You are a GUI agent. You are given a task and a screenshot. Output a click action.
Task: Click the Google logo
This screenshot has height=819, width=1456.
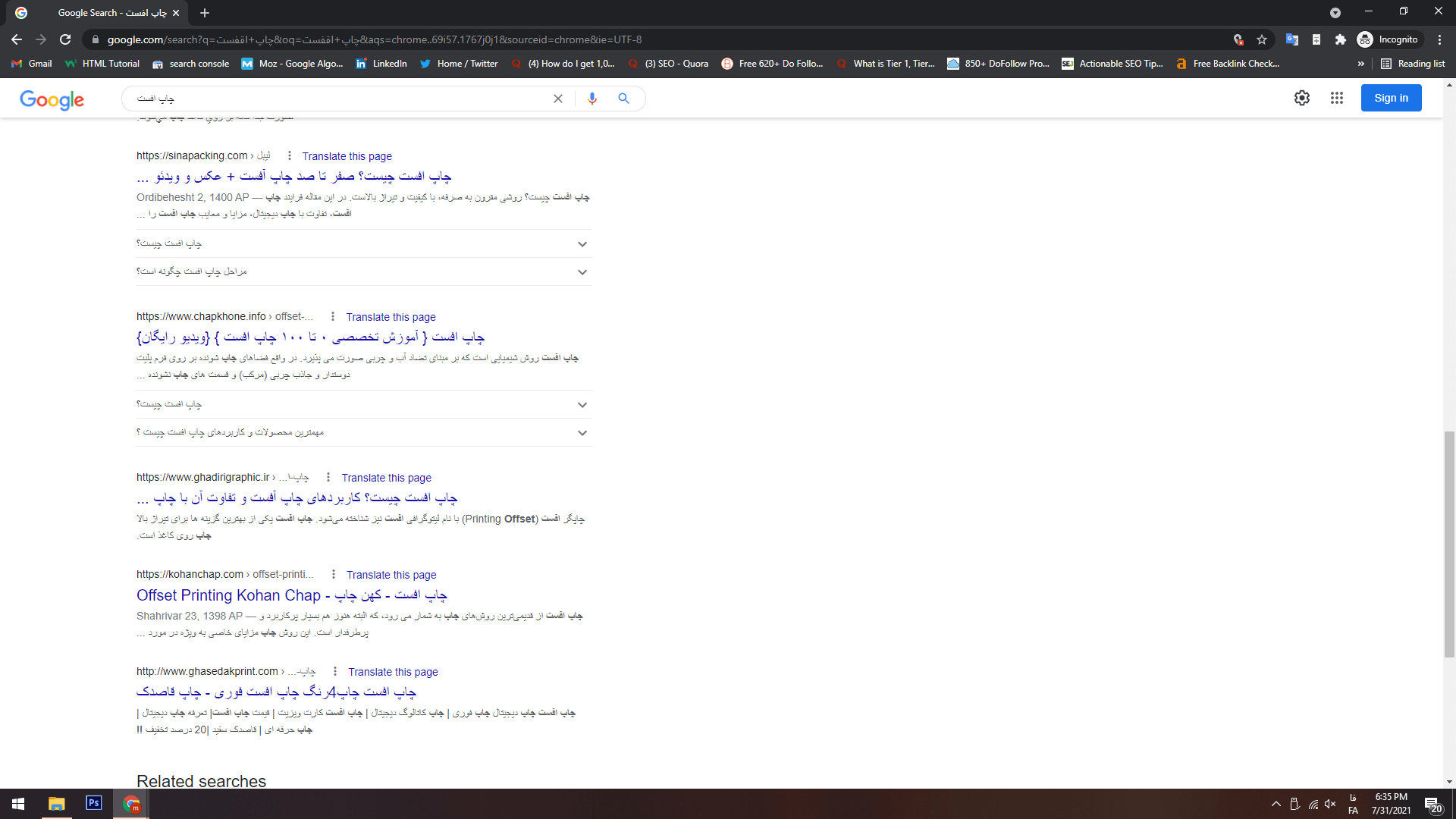tap(52, 99)
